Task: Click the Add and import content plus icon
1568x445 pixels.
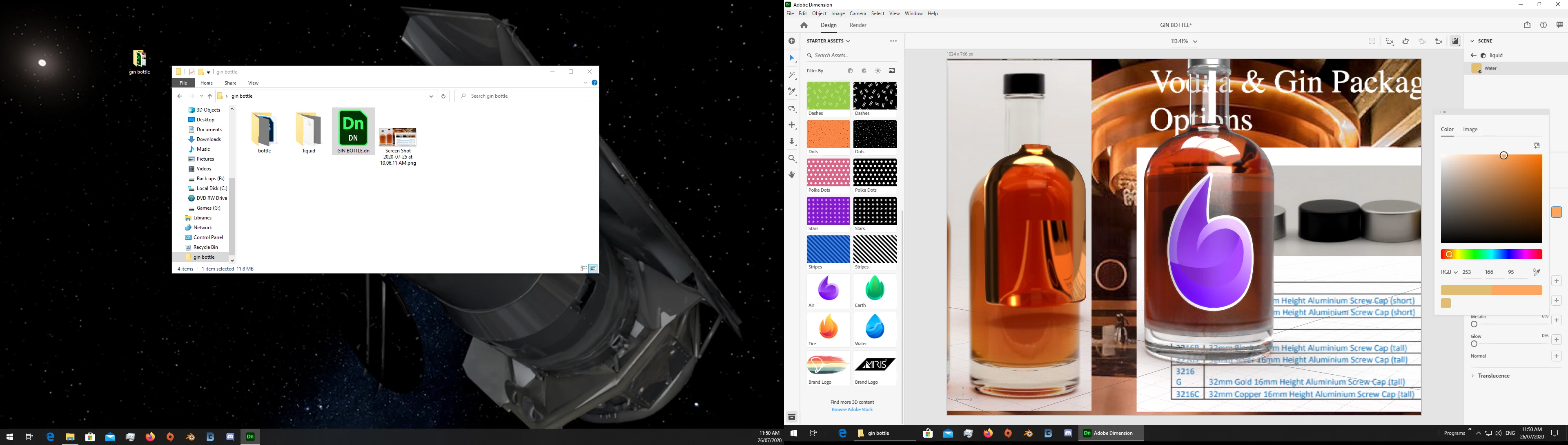Action: click(792, 41)
